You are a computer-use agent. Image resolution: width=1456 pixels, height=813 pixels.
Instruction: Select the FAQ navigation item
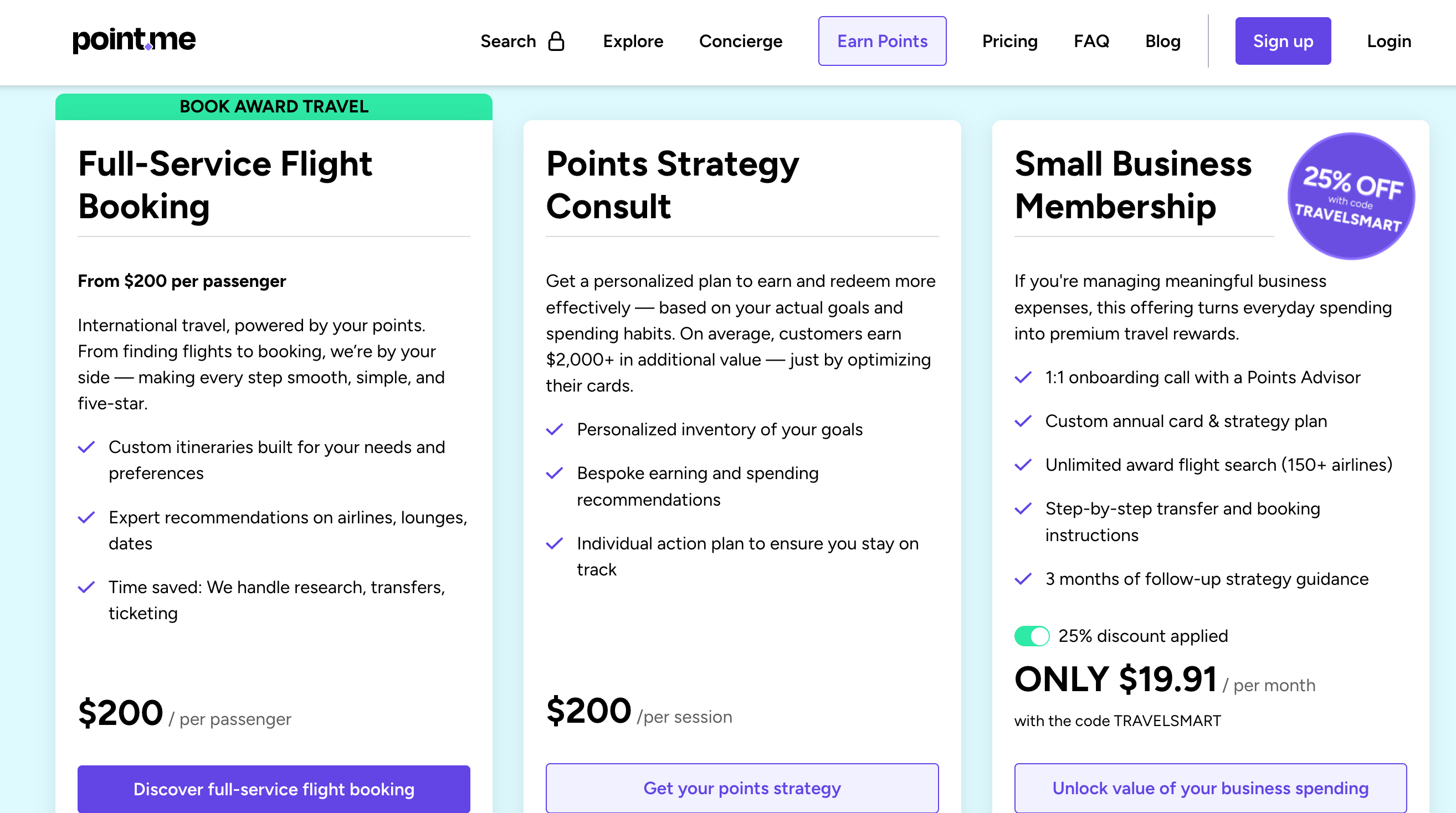click(x=1091, y=40)
